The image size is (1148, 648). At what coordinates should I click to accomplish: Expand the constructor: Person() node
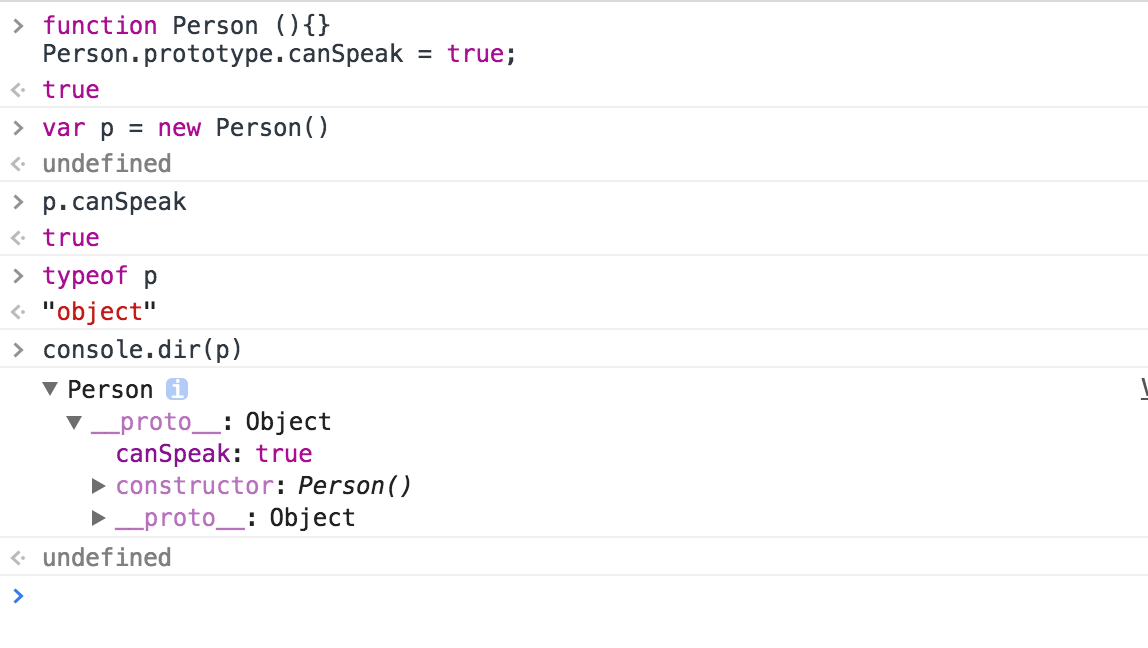[98, 486]
